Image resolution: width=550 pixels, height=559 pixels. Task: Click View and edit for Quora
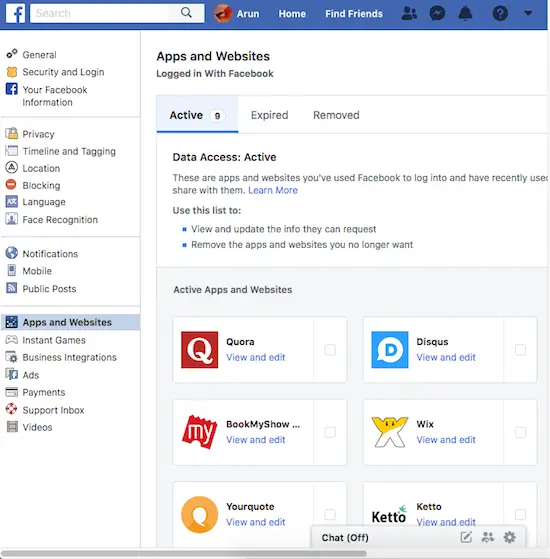point(256,357)
